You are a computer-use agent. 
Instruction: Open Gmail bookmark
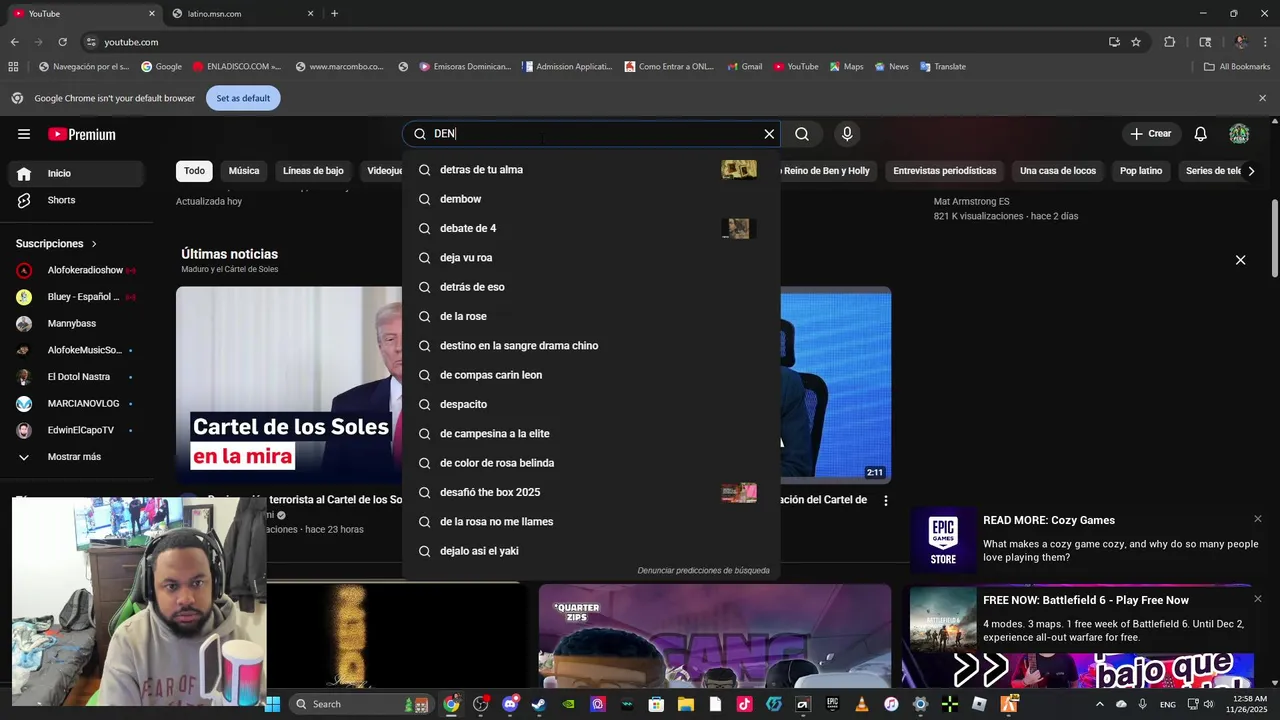(744, 67)
